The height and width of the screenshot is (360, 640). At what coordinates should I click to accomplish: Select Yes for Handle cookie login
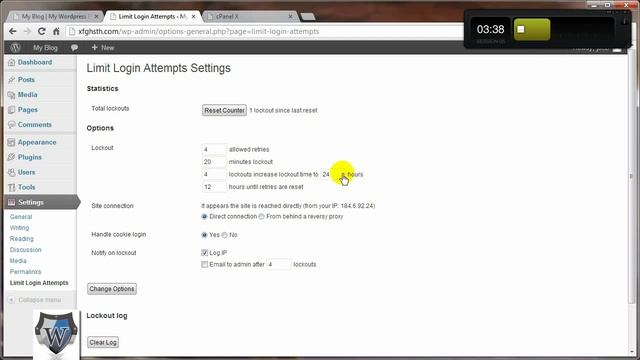click(204, 235)
